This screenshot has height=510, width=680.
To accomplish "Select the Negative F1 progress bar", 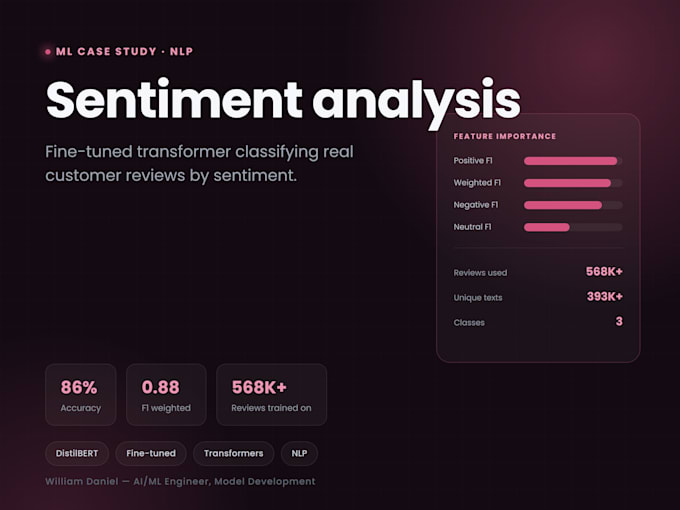I will 573,206.
